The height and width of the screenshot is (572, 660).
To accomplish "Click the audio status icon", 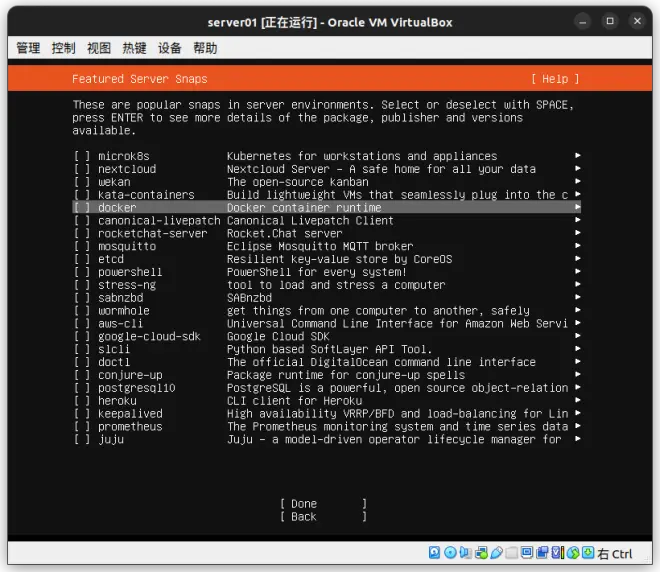I will coord(465,553).
